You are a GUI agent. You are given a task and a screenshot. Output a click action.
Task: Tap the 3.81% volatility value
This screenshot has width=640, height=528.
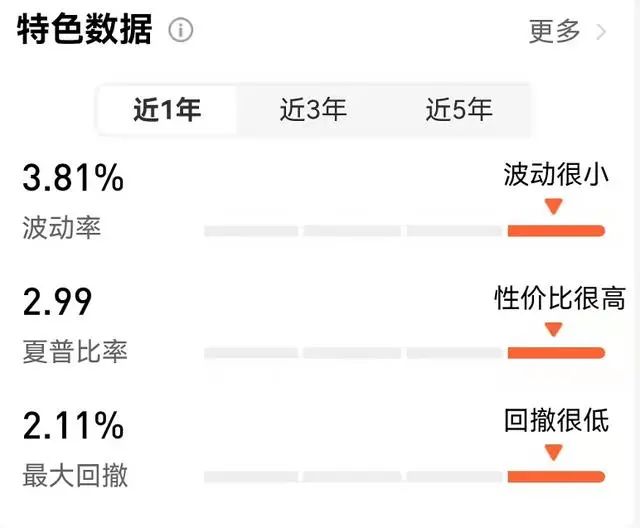coord(73,177)
